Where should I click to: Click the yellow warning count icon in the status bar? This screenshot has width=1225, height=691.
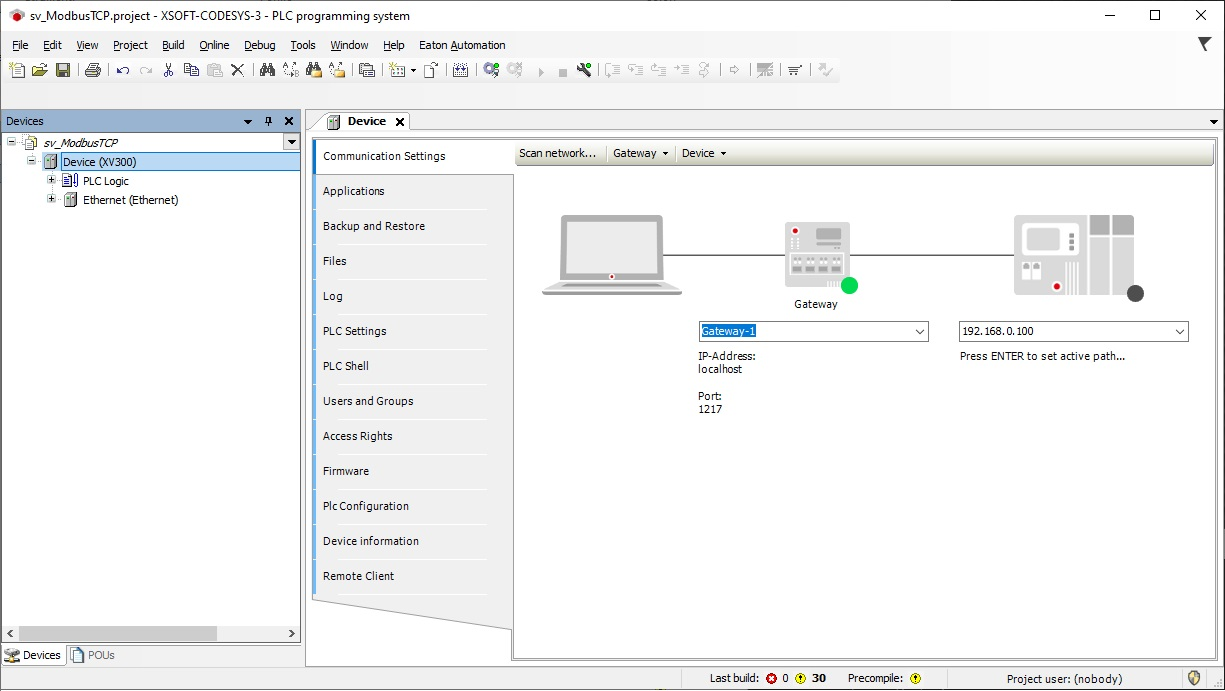click(800, 679)
